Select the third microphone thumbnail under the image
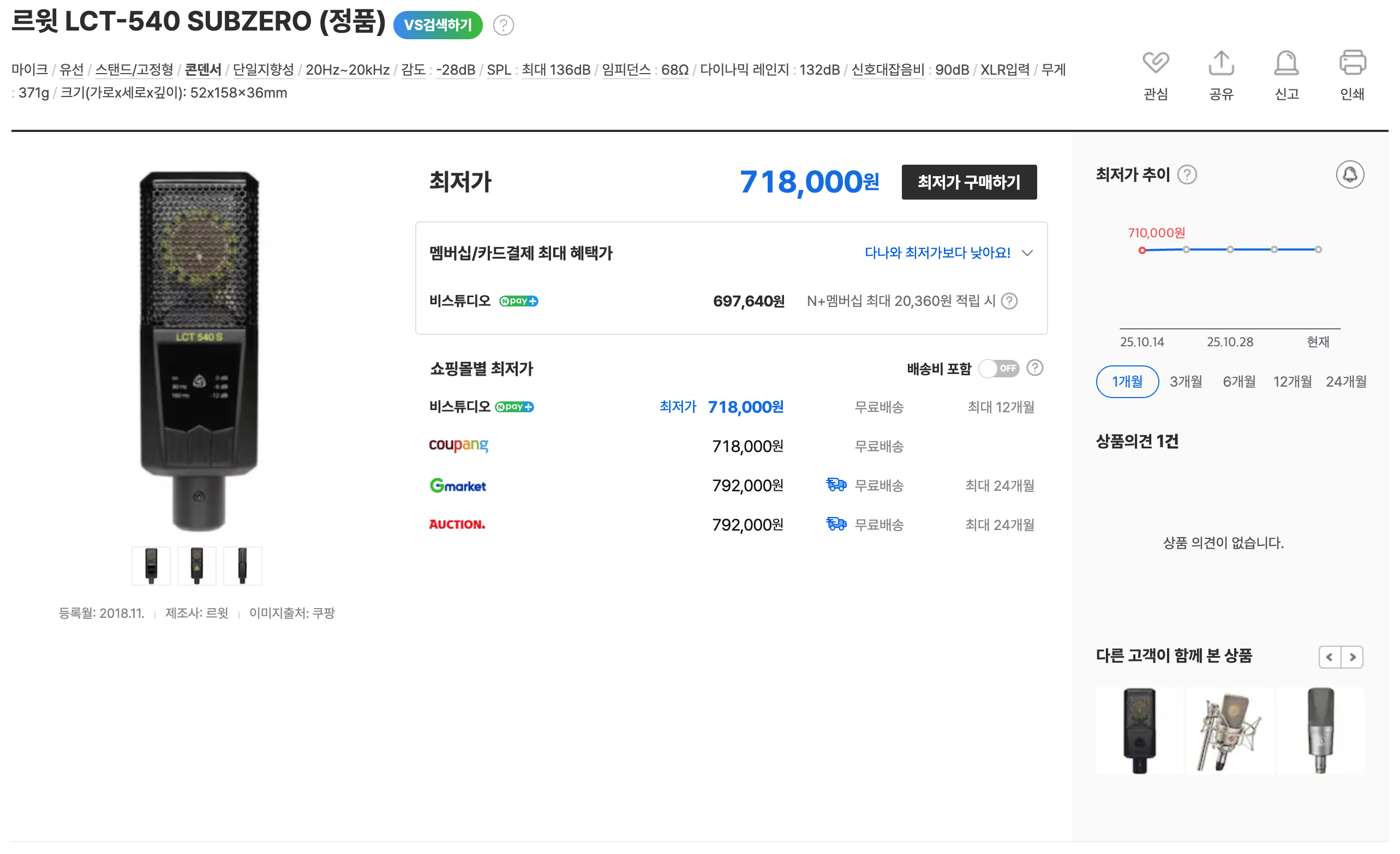This screenshot has width=1400, height=854. pyautogui.click(x=243, y=566)
